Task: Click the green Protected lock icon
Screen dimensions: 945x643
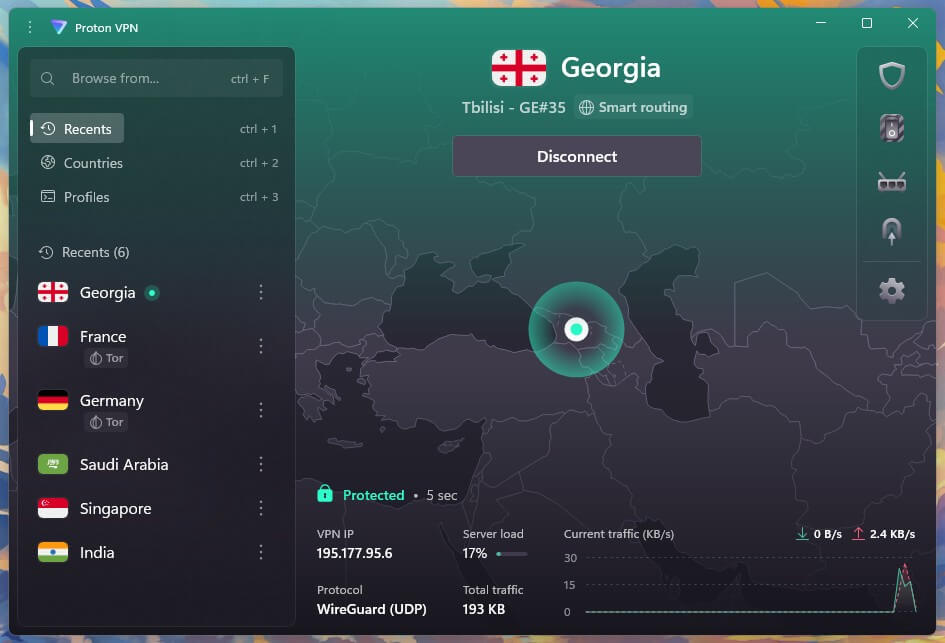Action: click(325, 494)
